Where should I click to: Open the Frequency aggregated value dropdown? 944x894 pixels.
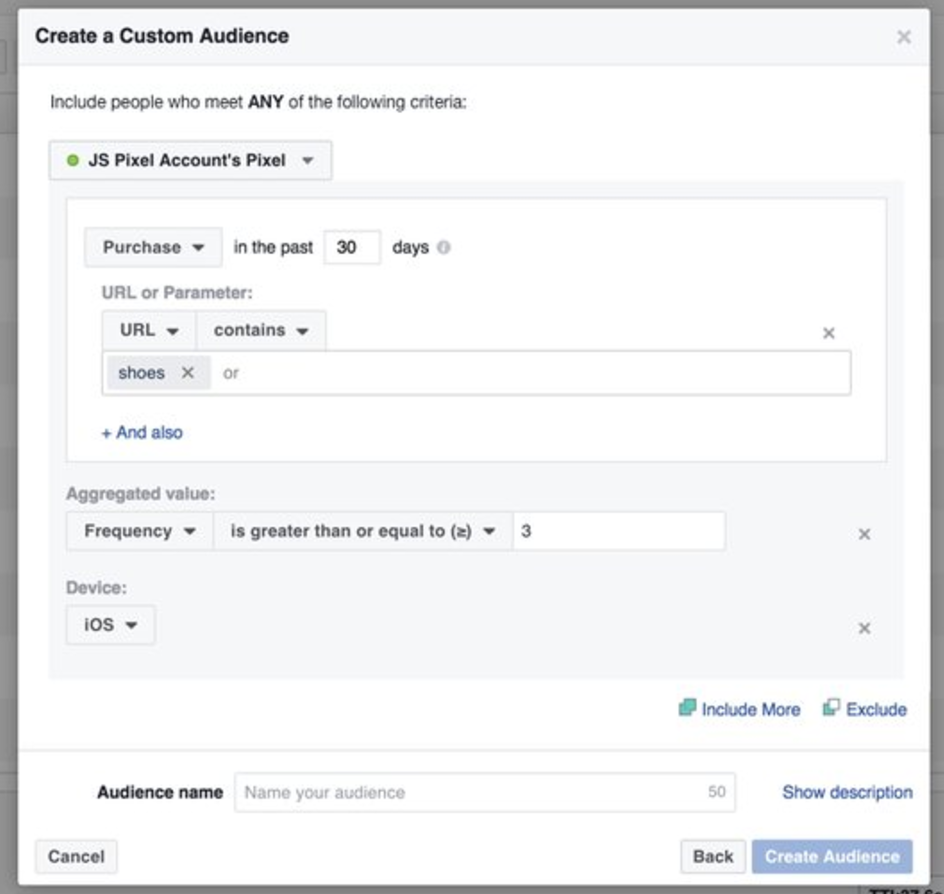pos(139,531)
